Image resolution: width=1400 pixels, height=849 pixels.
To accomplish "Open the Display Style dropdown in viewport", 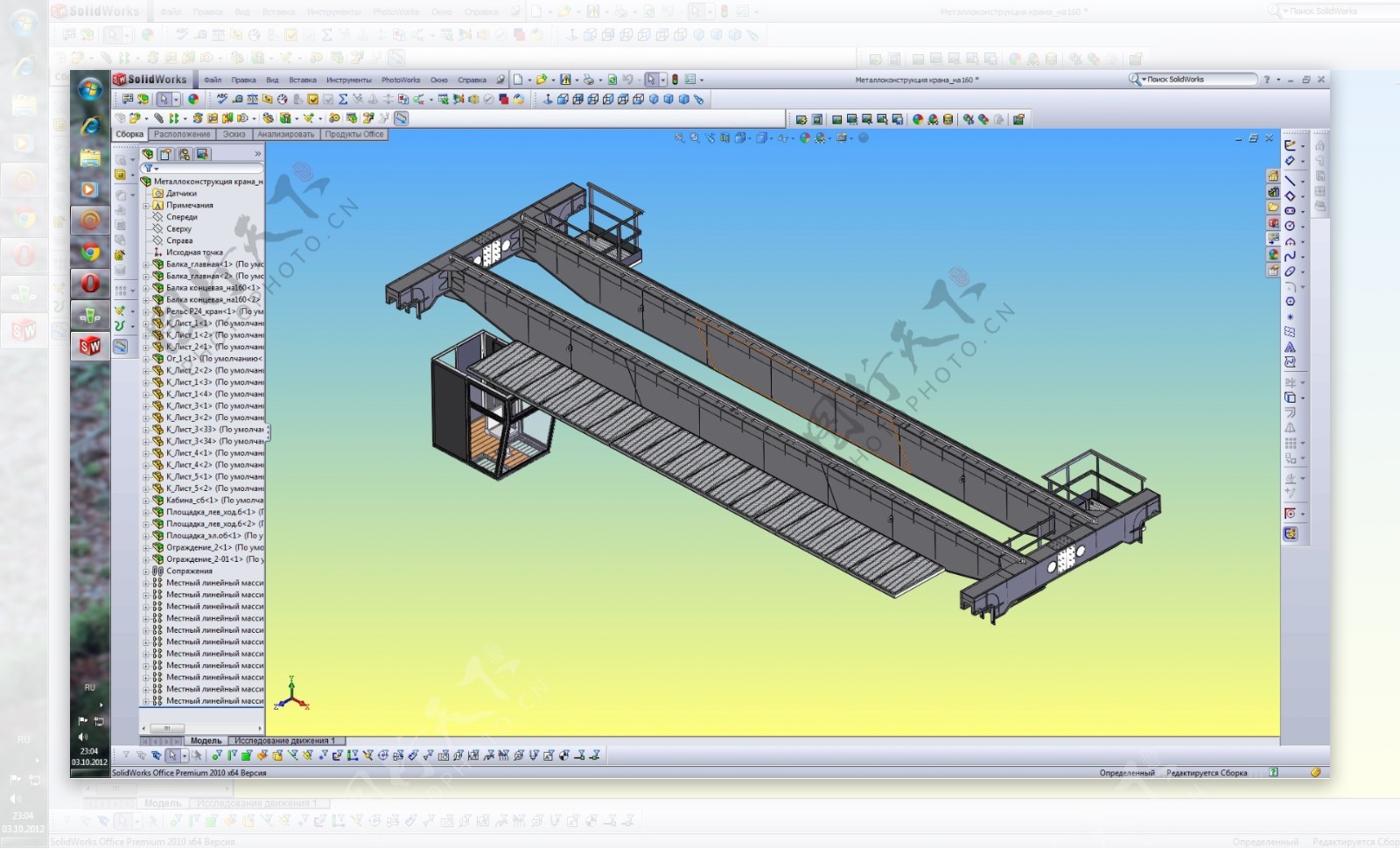I will point(771,138).
